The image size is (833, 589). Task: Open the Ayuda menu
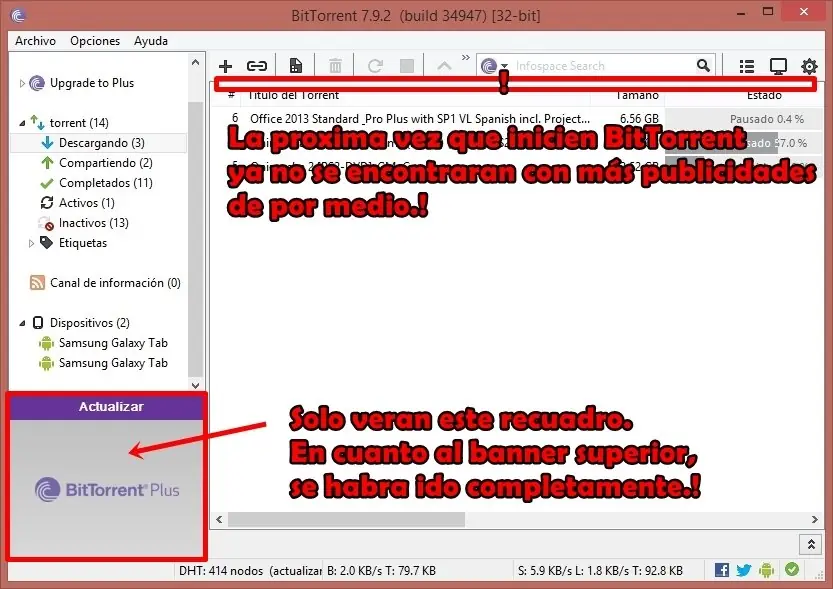coord(151,41)
